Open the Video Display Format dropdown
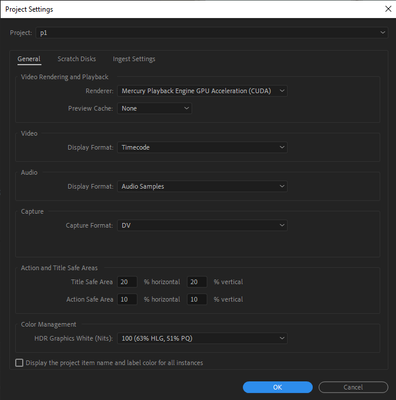396x400 pixels. click(202, 147)
